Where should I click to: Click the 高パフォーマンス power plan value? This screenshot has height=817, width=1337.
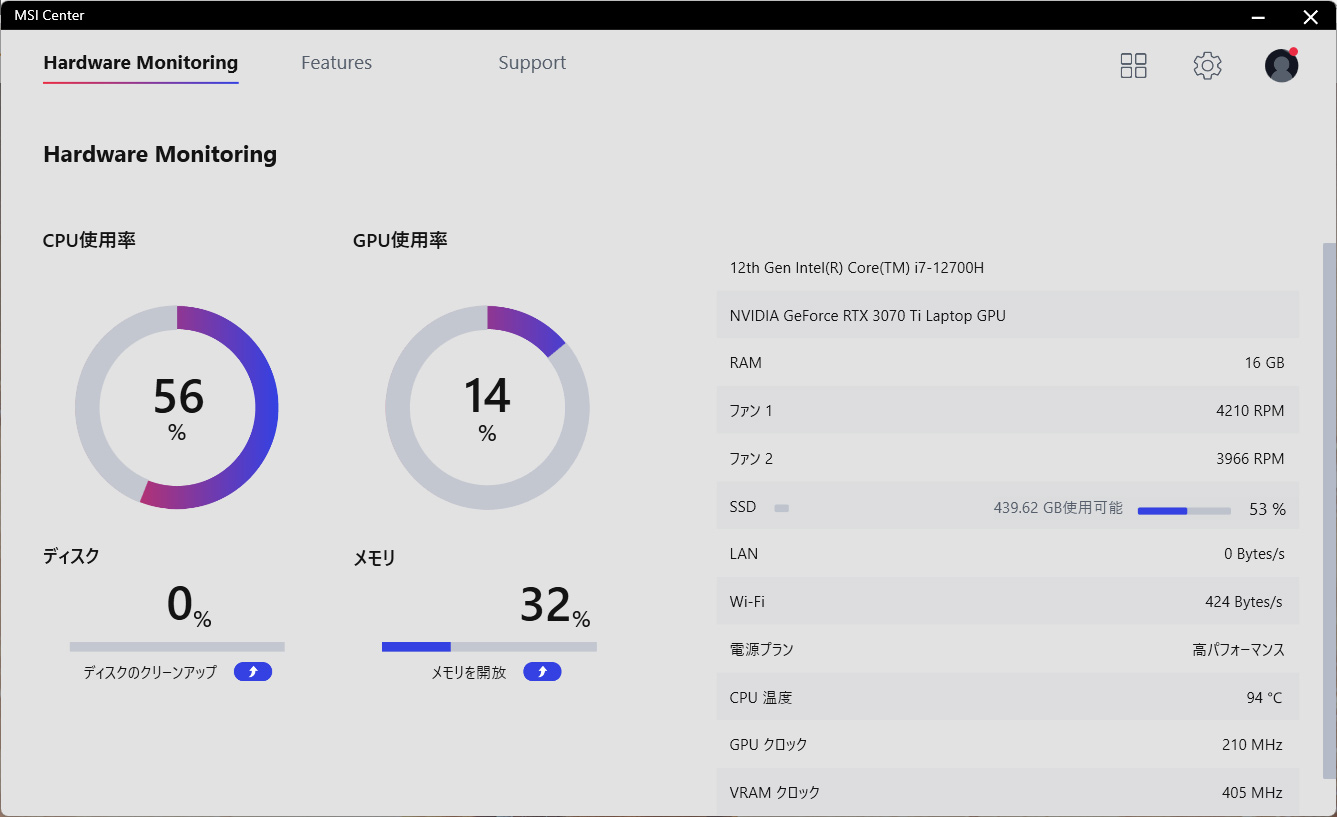1239,650
